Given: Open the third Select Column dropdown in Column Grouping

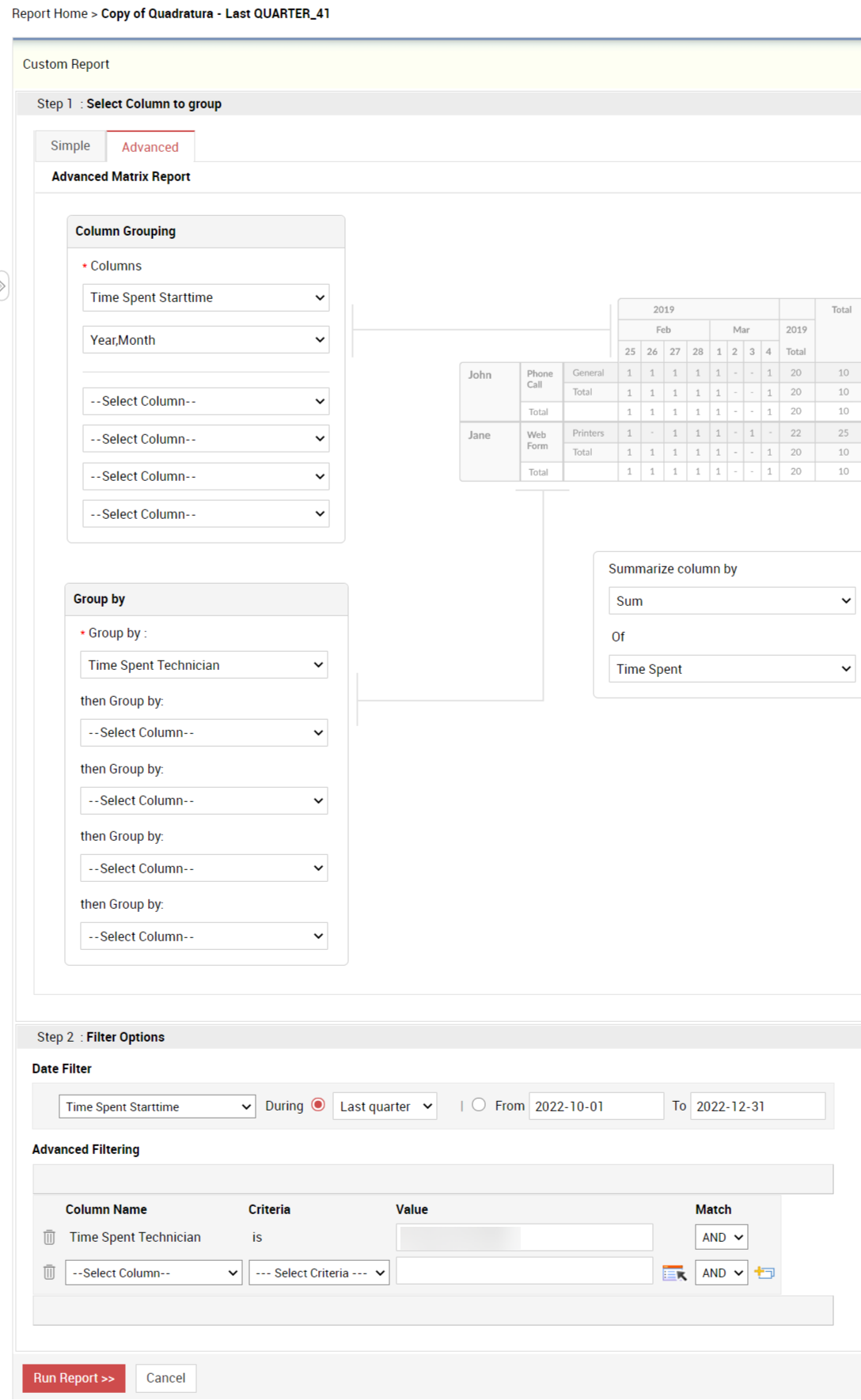Looking at the screenshot, I should (x=206, y=476).
